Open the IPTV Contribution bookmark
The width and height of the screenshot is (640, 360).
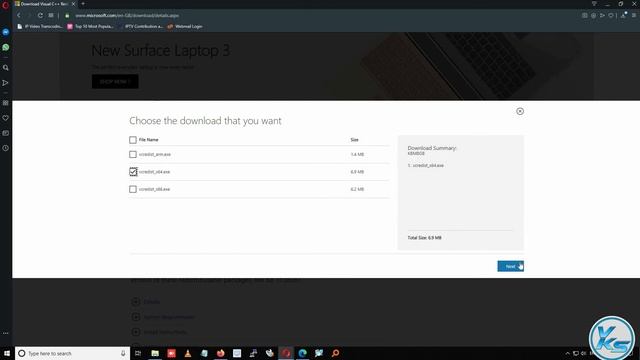click(141, 26)
